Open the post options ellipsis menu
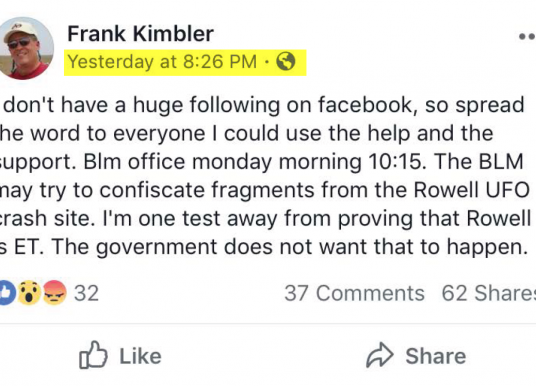This screenshot has height=386, width=536. click(527, 36)
